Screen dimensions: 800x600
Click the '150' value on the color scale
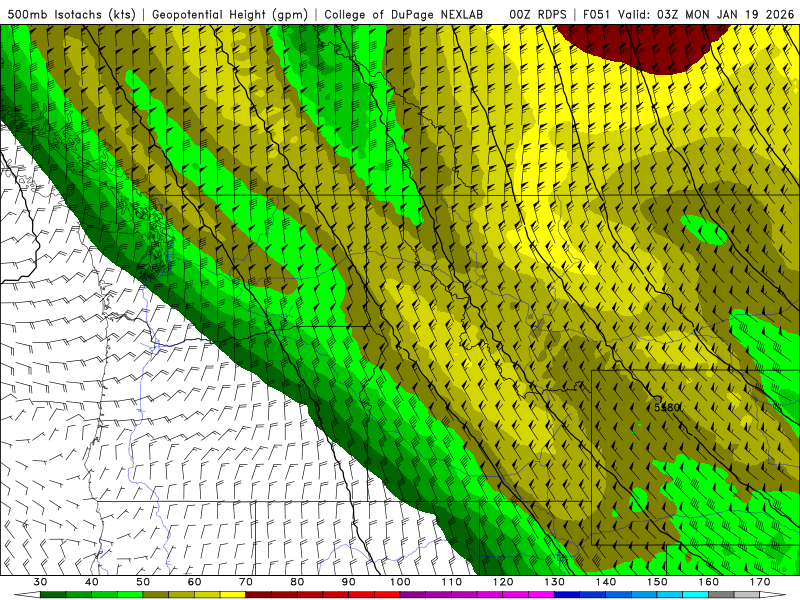pos(657,582)
